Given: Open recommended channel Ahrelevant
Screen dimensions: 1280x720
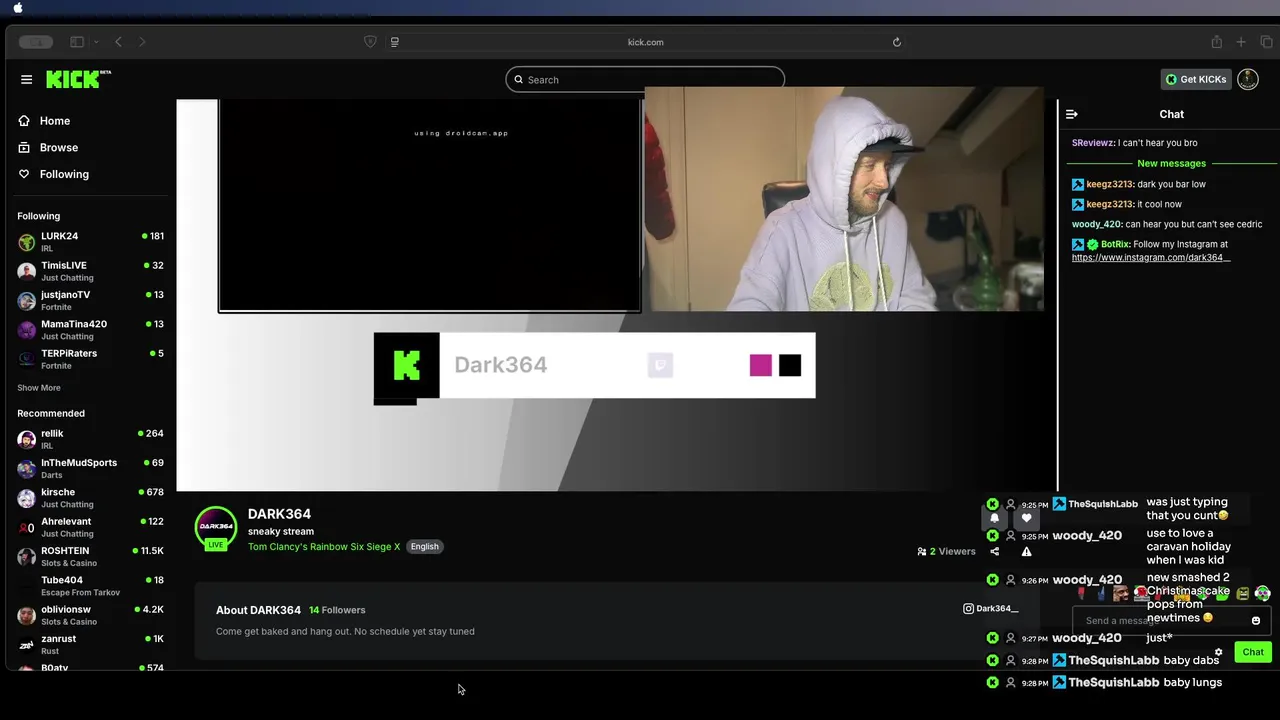Looking at the screenshot, I should 90,527.
